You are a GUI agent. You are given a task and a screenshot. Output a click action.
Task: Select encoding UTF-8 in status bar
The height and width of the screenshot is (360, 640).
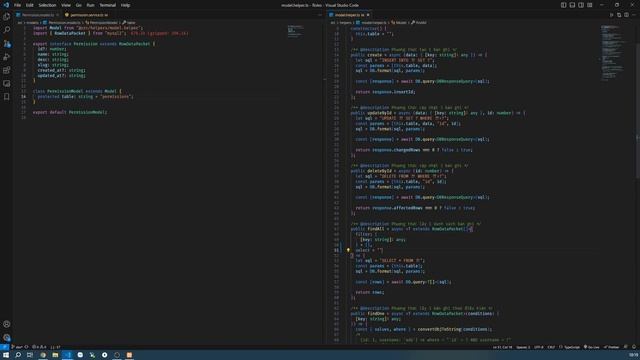[538, 347]
